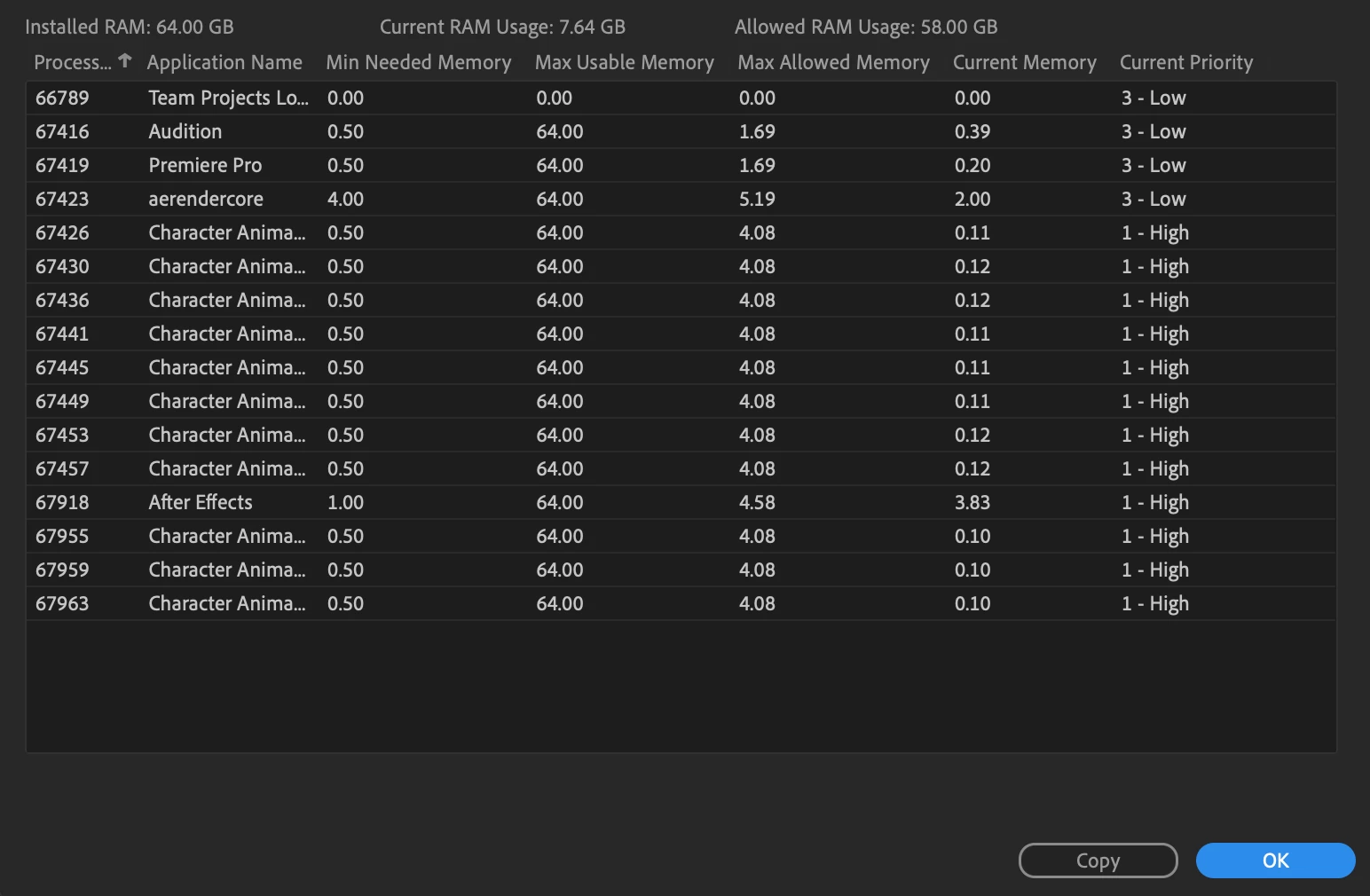
Task: Select Audition's Current Memory 0.39
Action: pyautogui.click(x=972, y=131)
